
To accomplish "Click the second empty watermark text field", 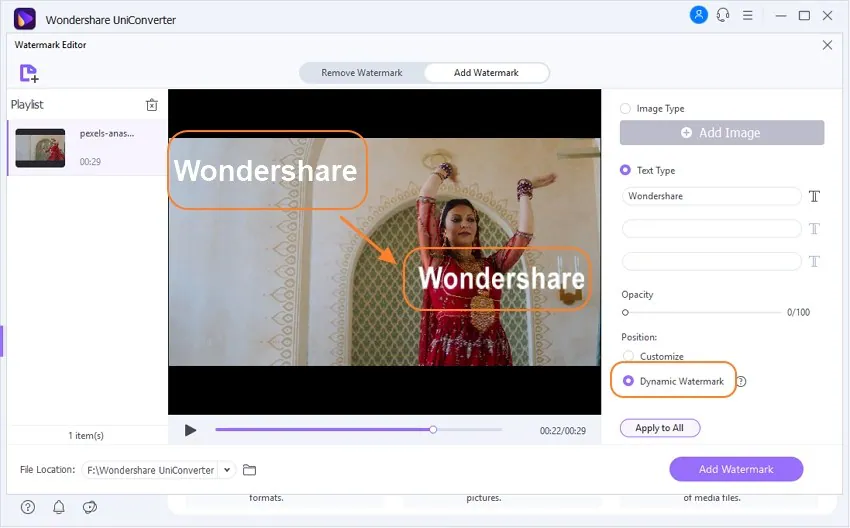I will point(711,229).
